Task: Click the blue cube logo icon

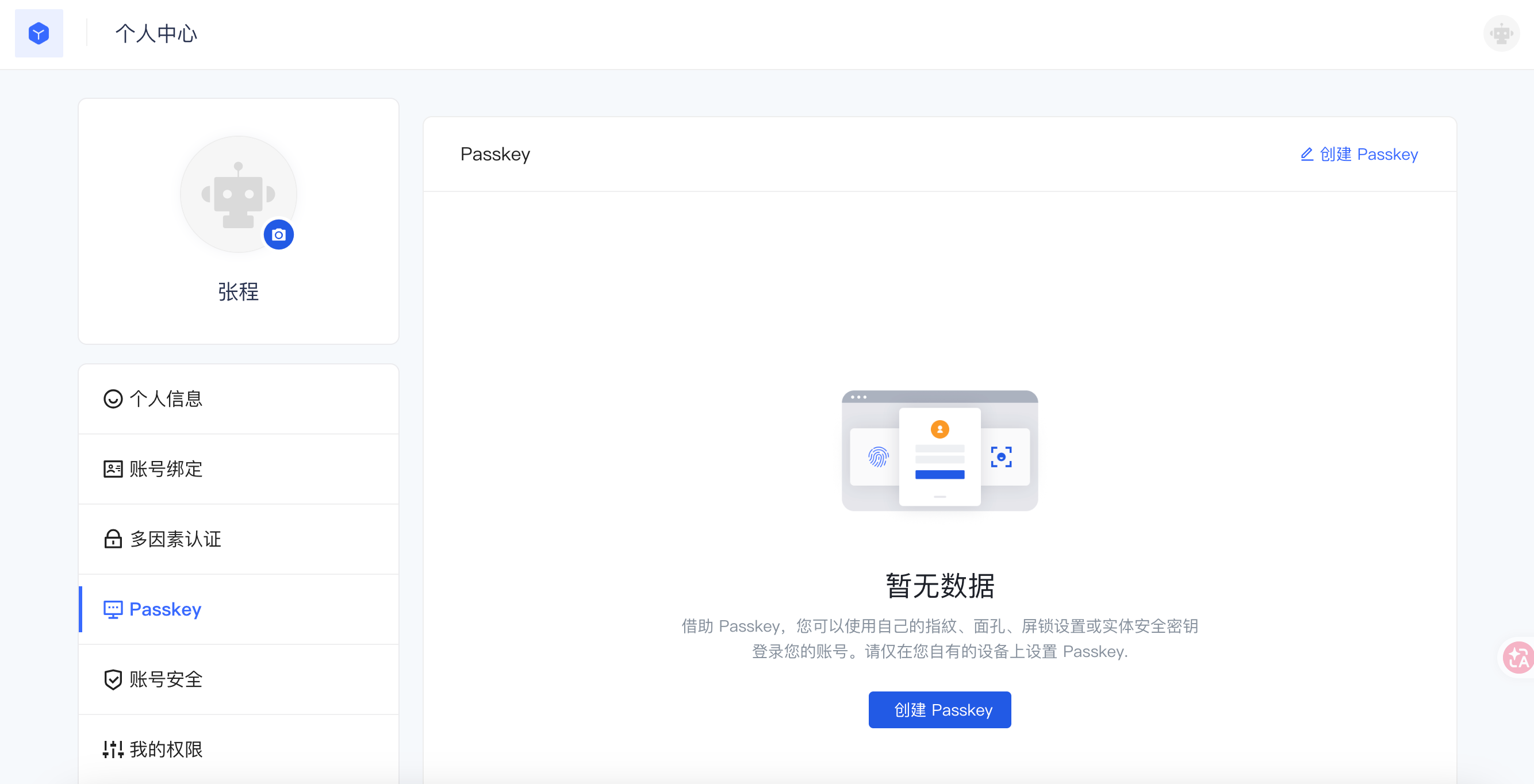Action: (39, 33)
